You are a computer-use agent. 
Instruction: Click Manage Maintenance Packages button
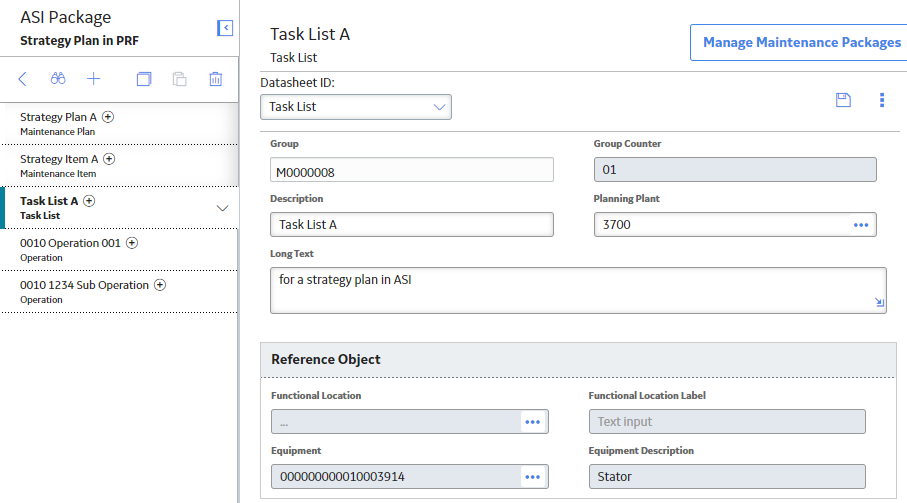(801, 42)
